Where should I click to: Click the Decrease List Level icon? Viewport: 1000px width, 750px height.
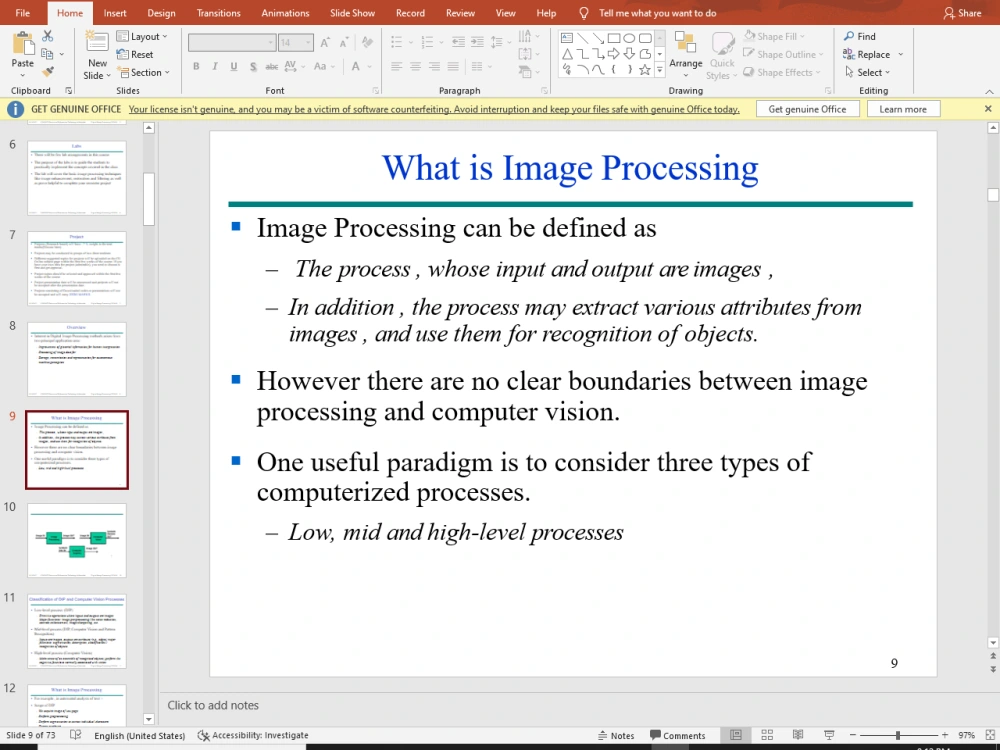point(458,43)
